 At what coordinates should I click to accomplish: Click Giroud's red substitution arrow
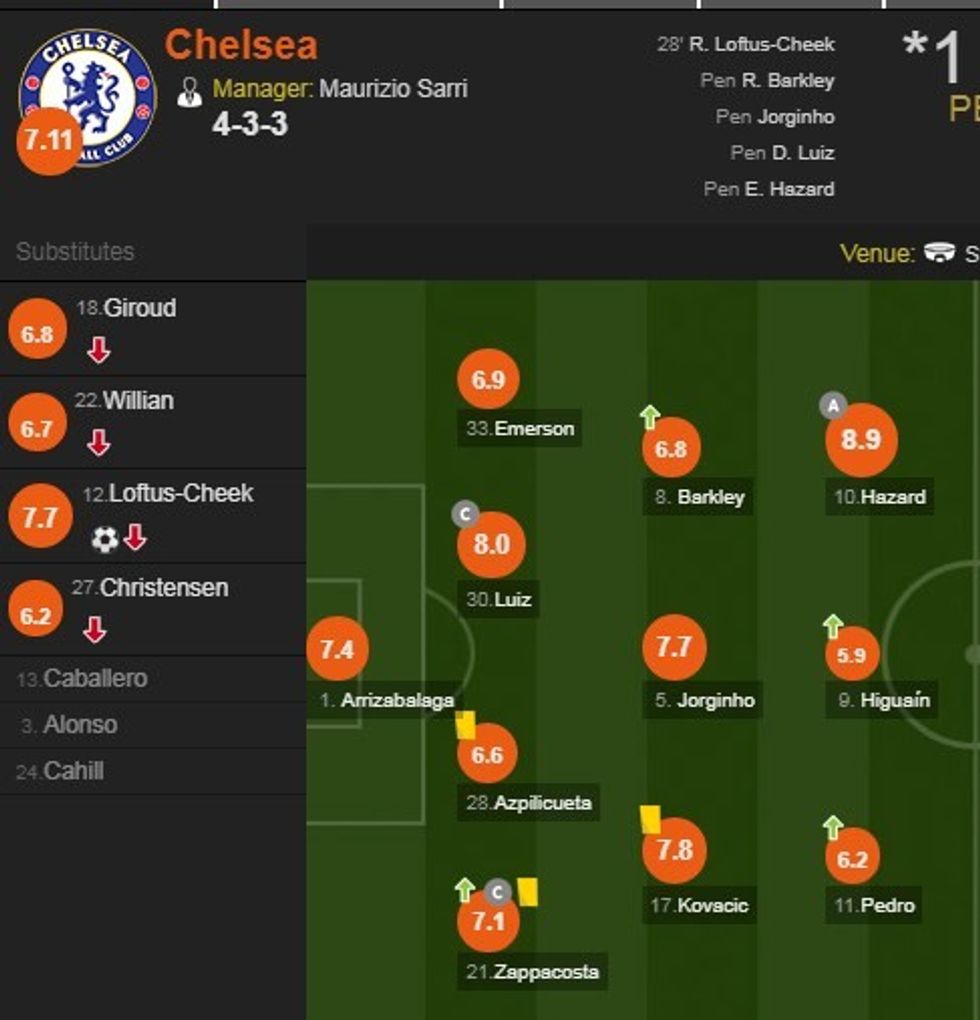tap(98, 350)
